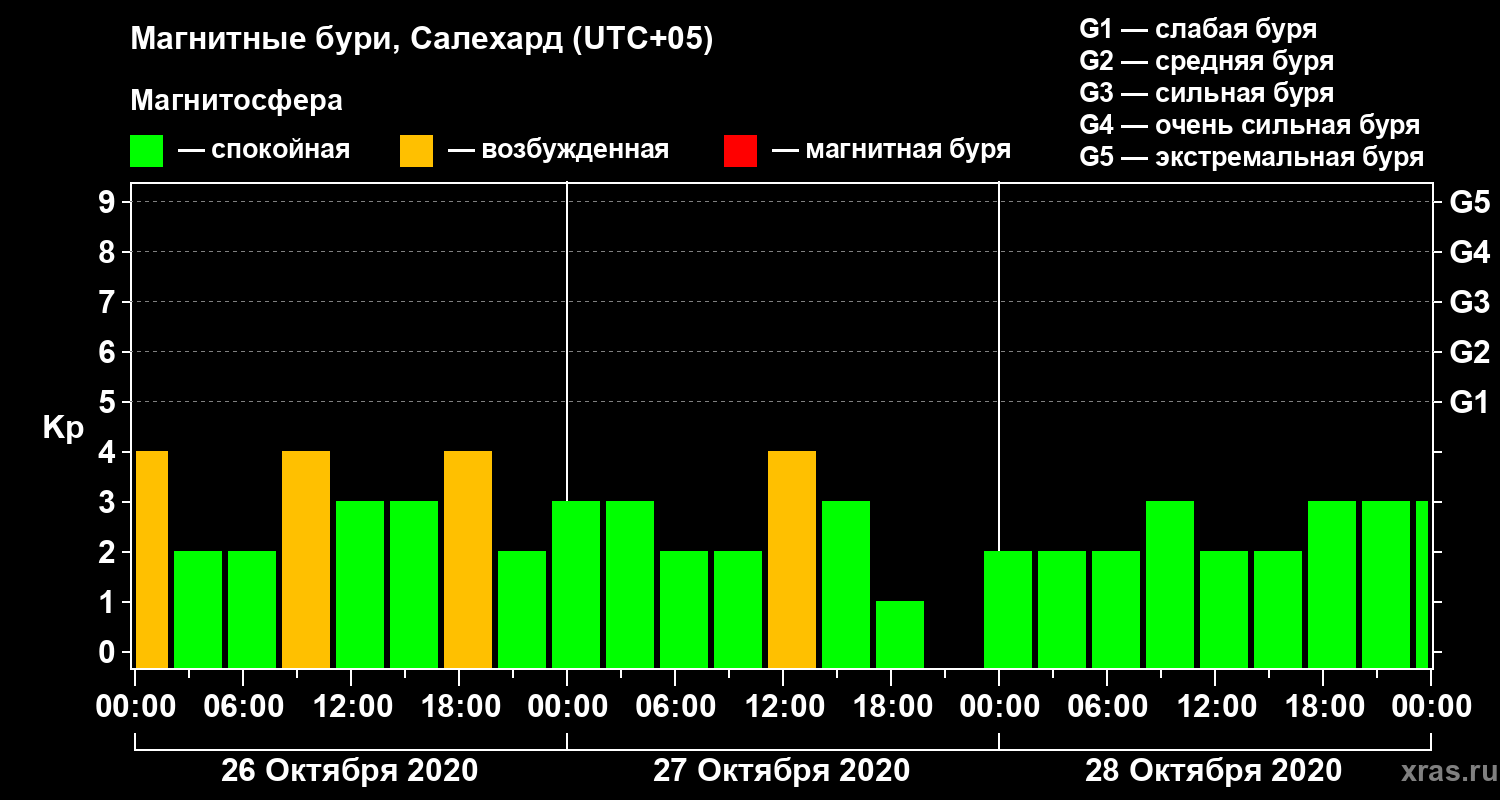
Task: Click the green 18:00 bar on 28 October
Action: click(x=1332, y=585)
